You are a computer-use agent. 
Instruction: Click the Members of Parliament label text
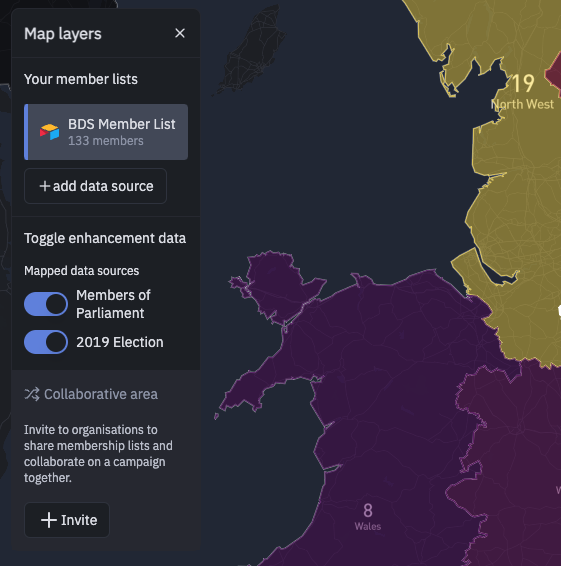tap(113, 304)
